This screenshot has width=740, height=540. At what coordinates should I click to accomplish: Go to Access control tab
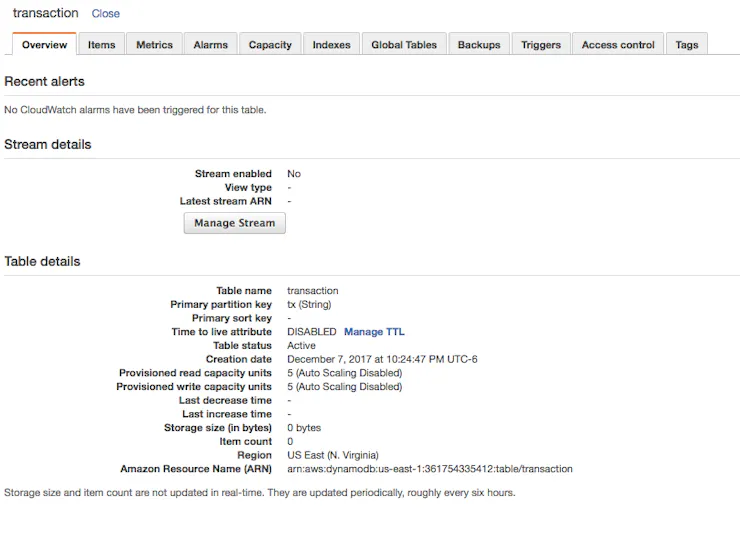coord(618,44)
